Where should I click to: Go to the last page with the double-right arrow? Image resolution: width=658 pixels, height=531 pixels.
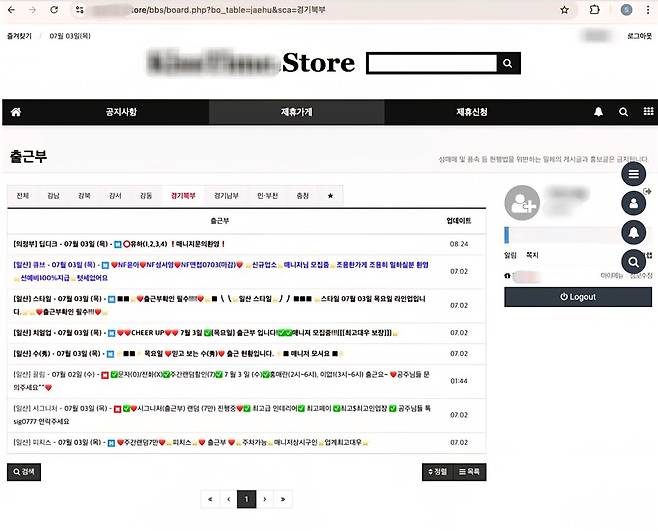tap(283, 499)
